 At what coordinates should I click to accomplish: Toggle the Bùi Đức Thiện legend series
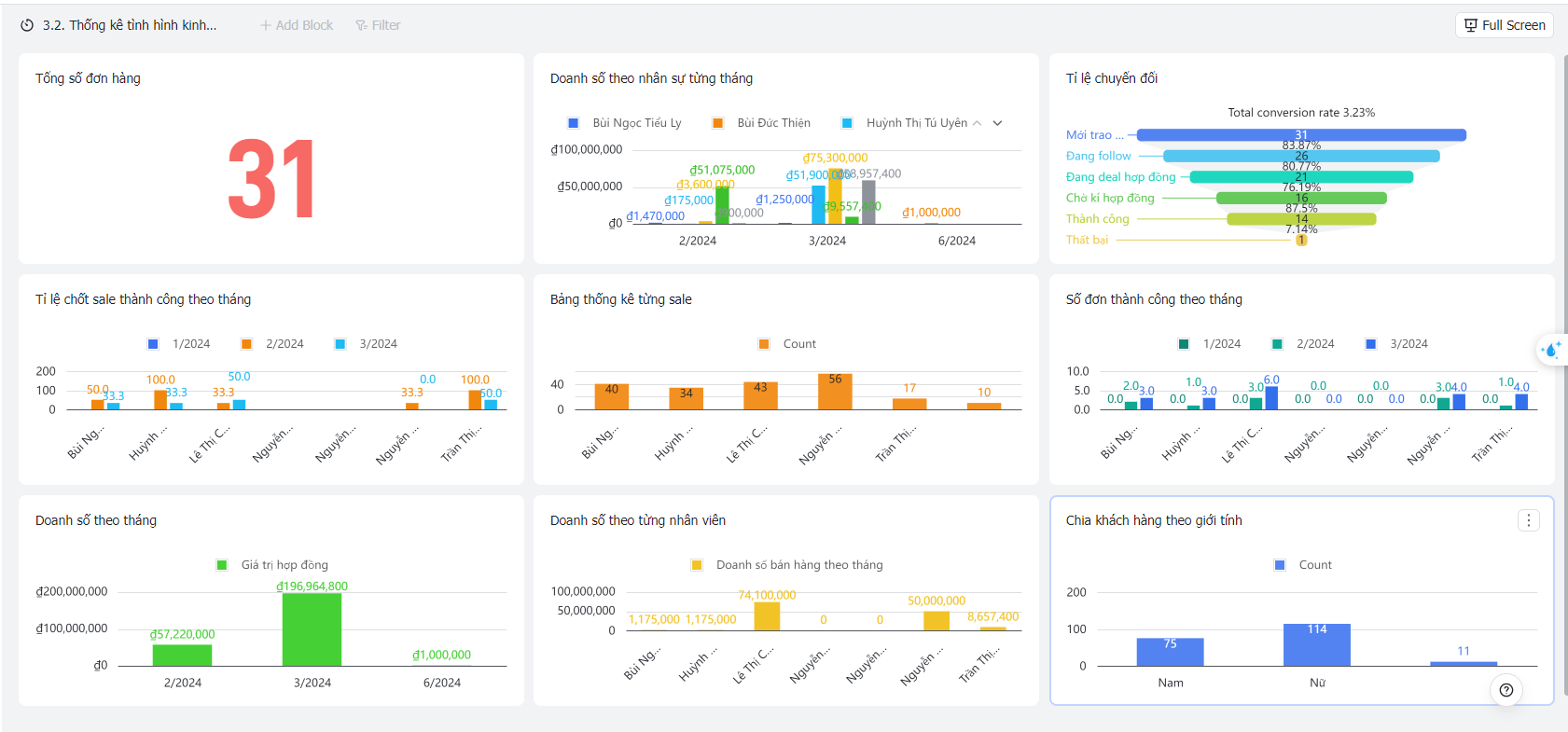click(x=761, y=123)
